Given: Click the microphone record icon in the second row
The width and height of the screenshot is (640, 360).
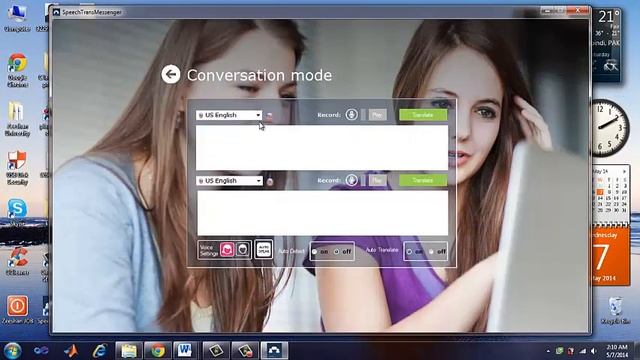Looking at the screenshot, I should 351,180.
